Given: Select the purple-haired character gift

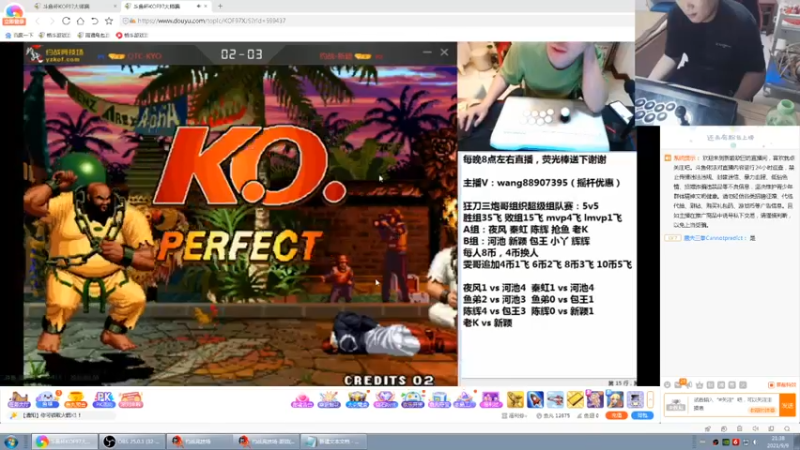Looking at the screenshot, I should (x=595, y=399).
